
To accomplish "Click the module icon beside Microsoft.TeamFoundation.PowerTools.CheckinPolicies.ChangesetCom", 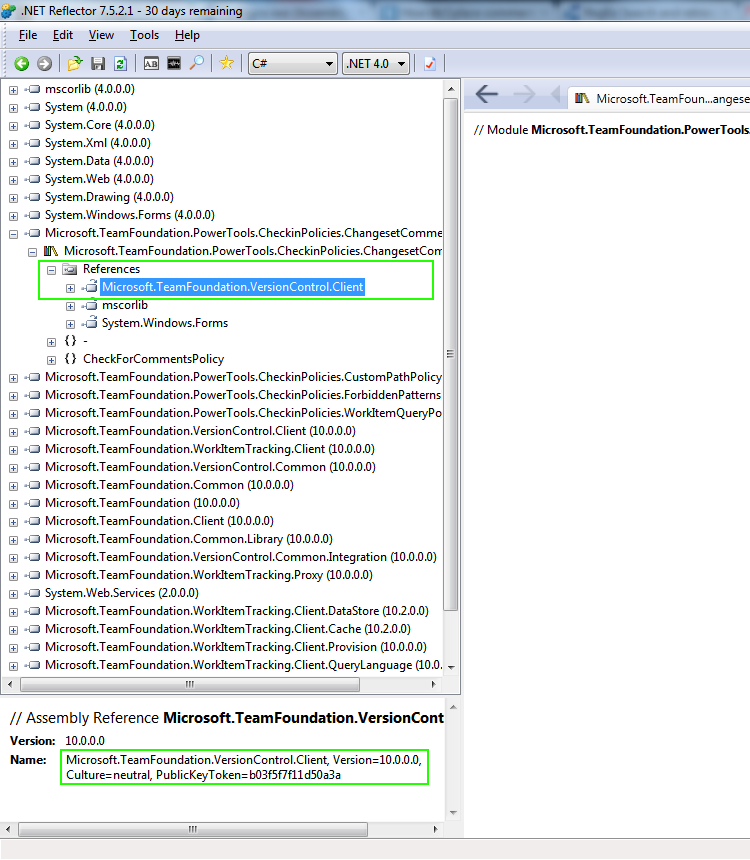I will click(x=51, y=251).
